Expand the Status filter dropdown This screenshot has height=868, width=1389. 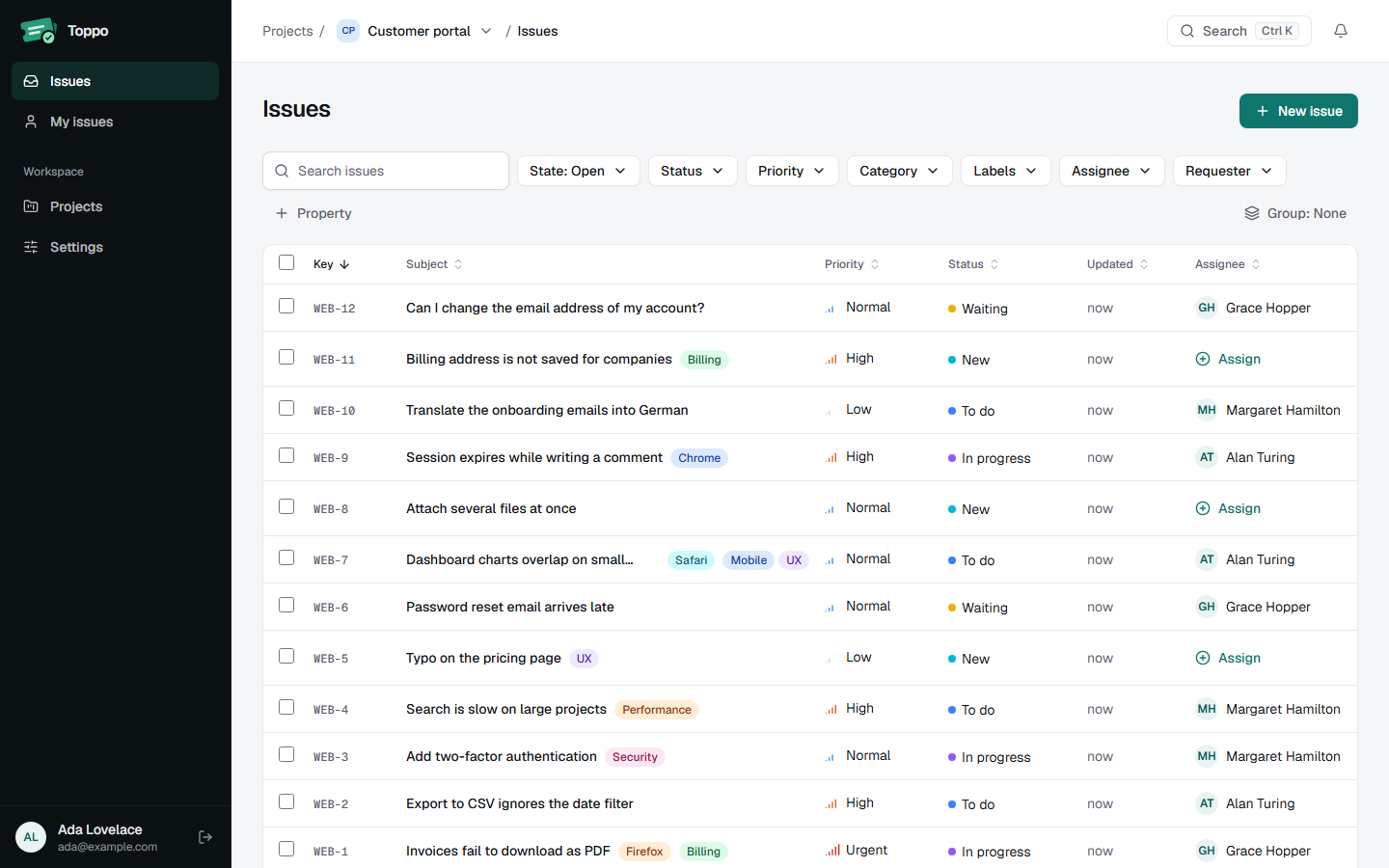(x=693, y=171)
